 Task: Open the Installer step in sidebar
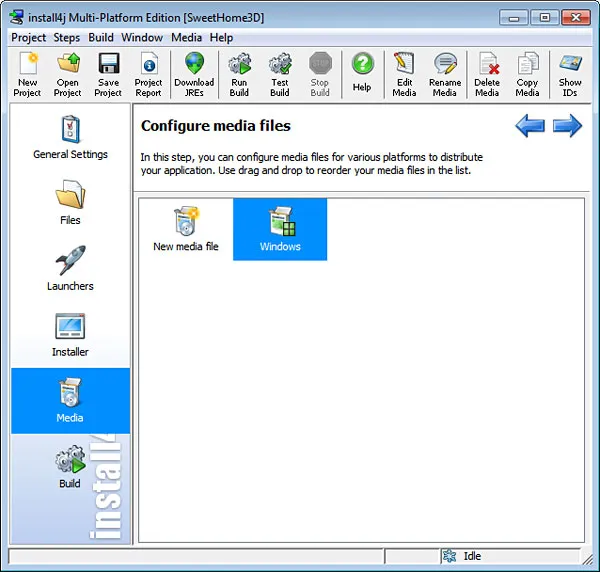(70, 335)
